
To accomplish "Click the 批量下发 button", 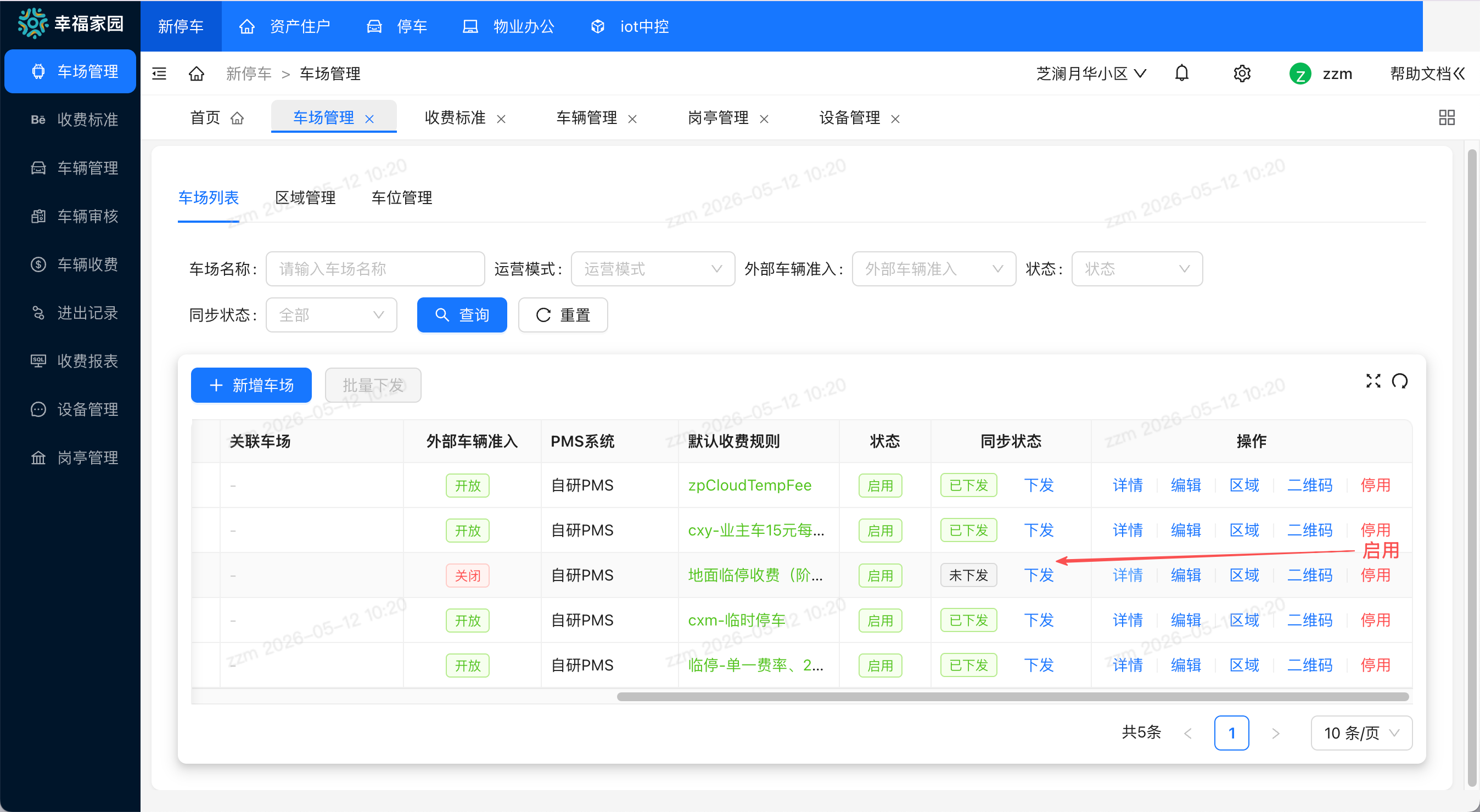I will click(373, 385).
